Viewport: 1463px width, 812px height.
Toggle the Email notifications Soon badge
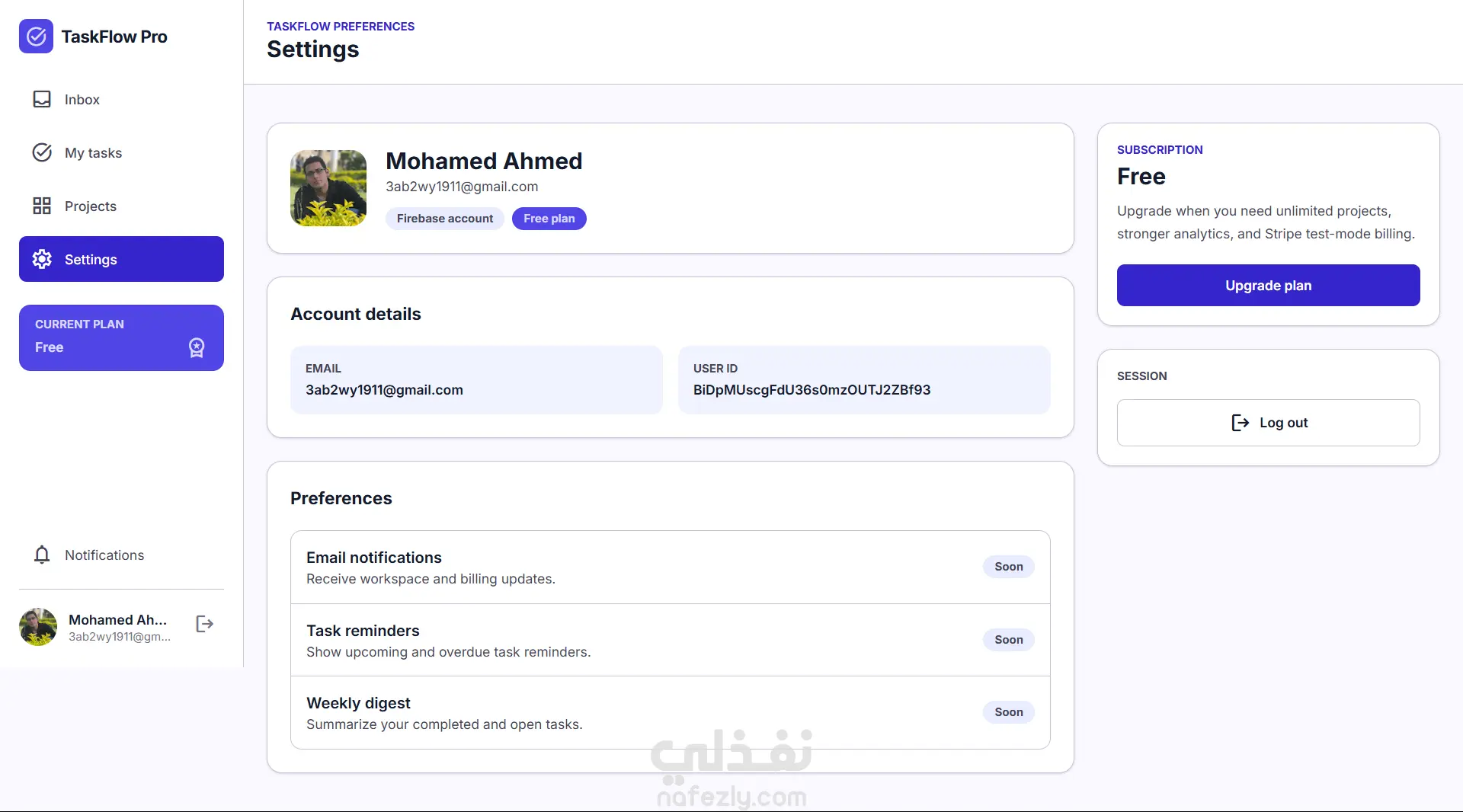[1008, 567]
